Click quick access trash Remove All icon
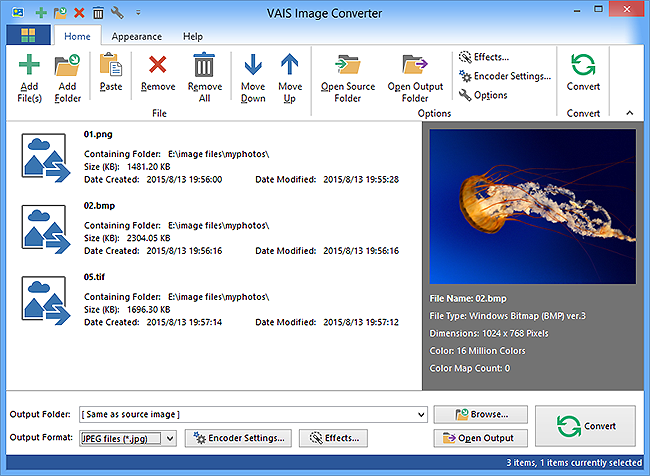The height and width of the screenshot is (476, 650). pos(98,13)
